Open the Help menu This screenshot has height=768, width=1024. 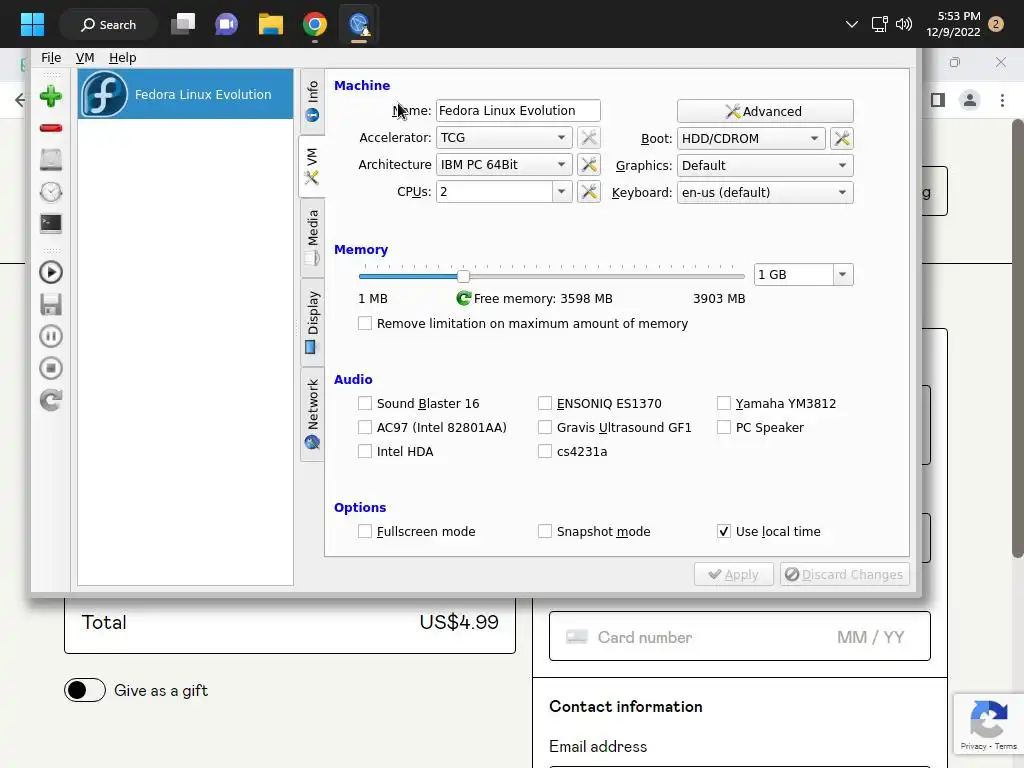123,57
